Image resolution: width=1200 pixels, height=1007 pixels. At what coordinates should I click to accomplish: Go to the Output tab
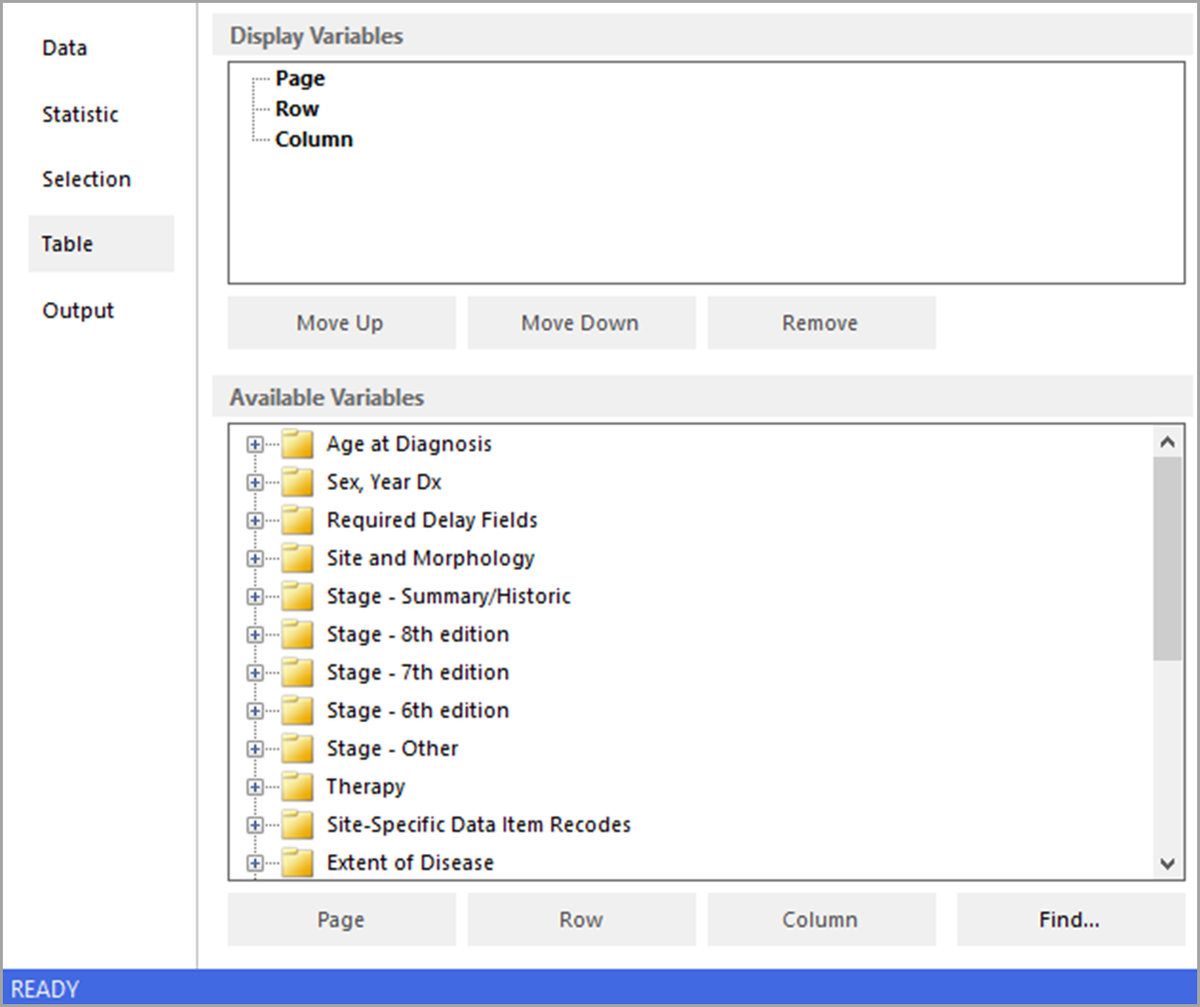point(78,311)
